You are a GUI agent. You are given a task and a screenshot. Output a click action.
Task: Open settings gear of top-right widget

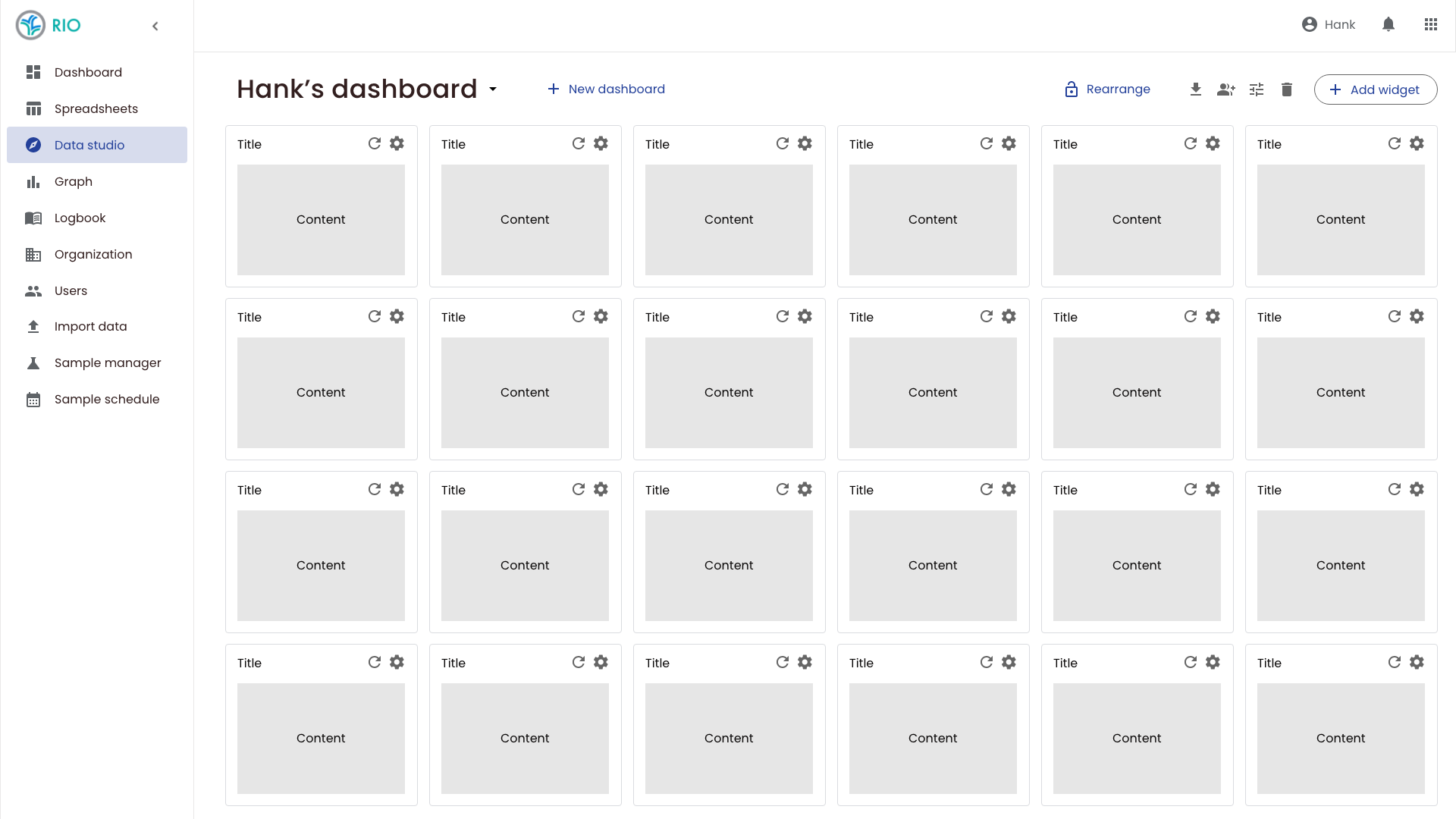tap(1417, 143)
